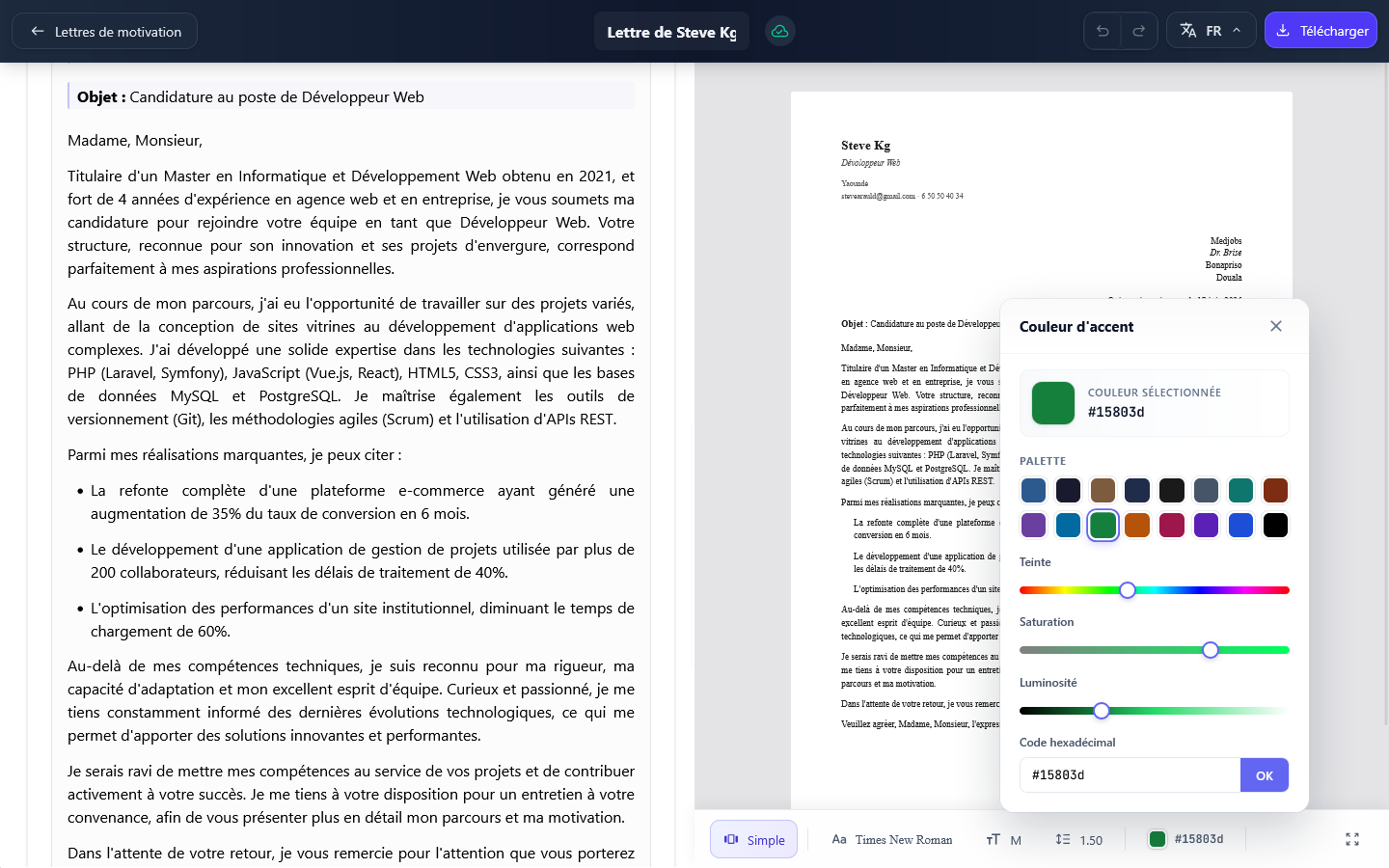Image resolution: width=1389 pixels, height=868 pixels.
Task: Click the Luminosité slider handle
Action: coord(1102,711)
